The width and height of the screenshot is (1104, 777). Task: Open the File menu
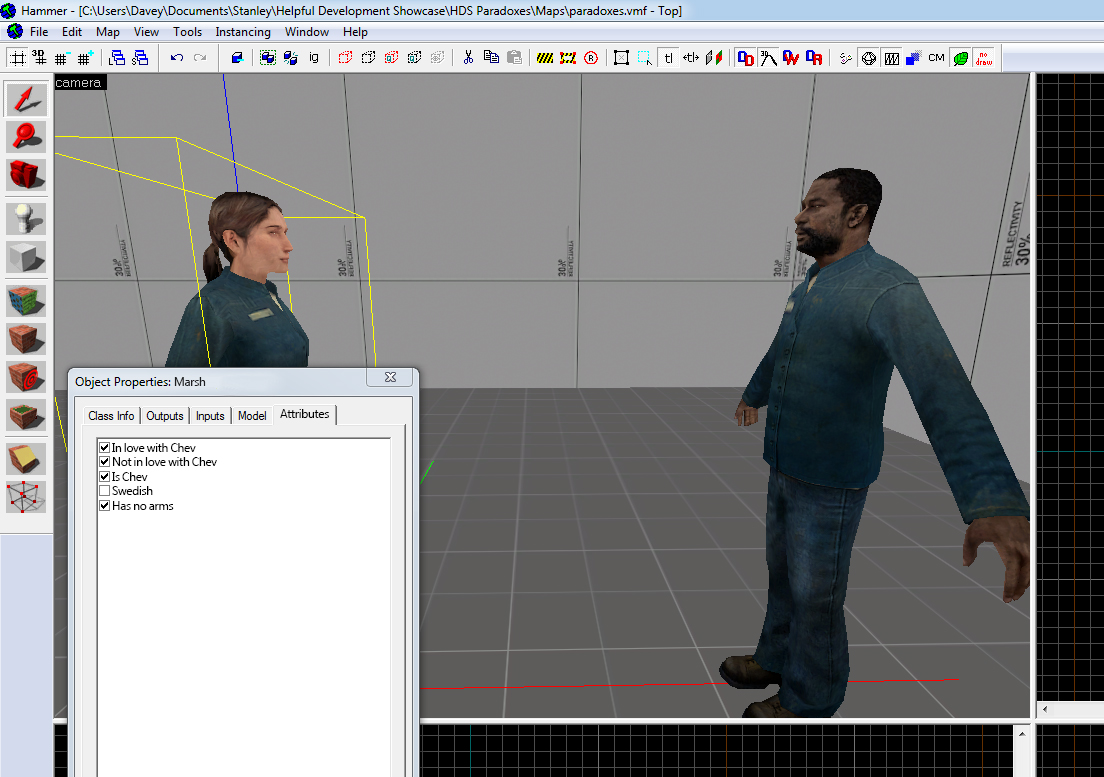[39, 32]
